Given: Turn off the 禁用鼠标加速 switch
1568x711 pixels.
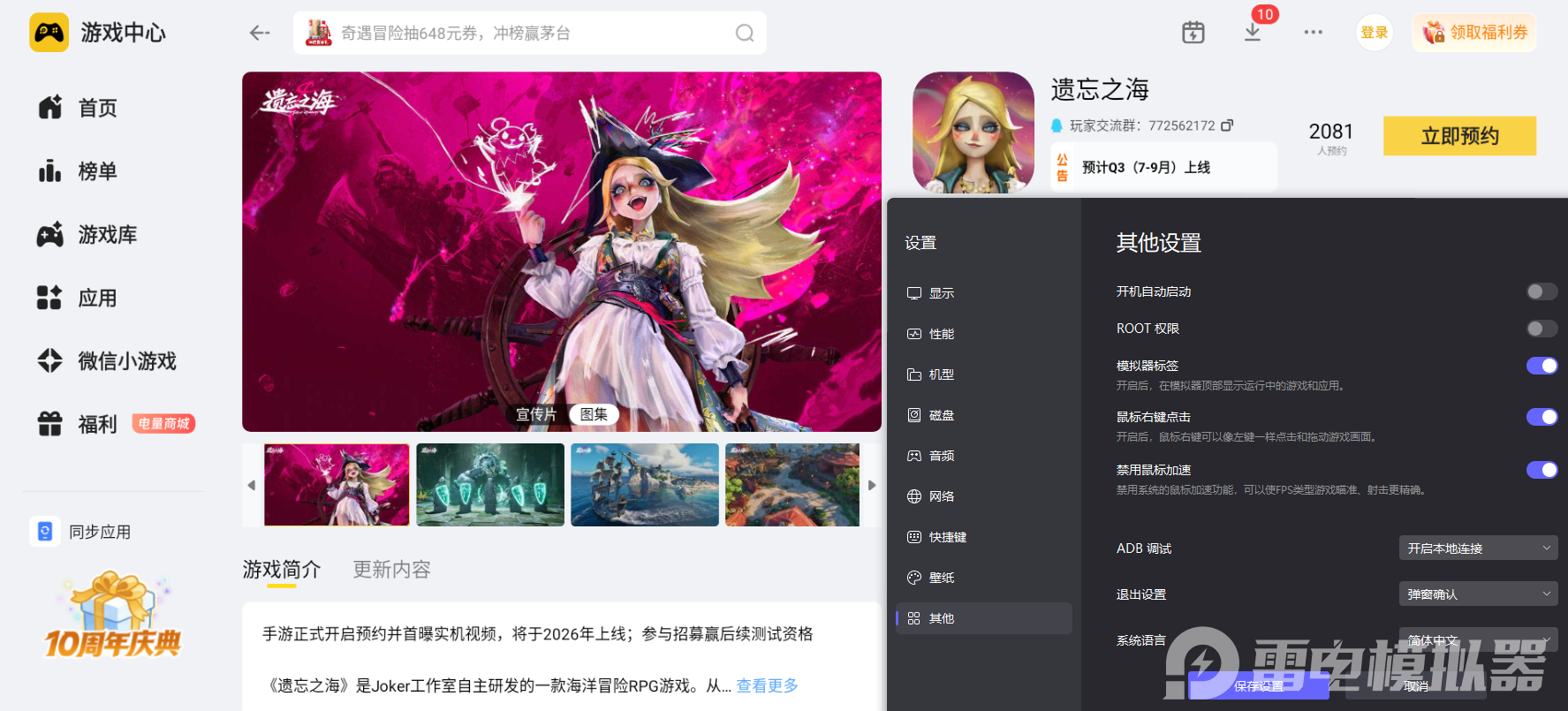Looking at the screenshot, I should pyautogui.click(x=1542, y=470).
